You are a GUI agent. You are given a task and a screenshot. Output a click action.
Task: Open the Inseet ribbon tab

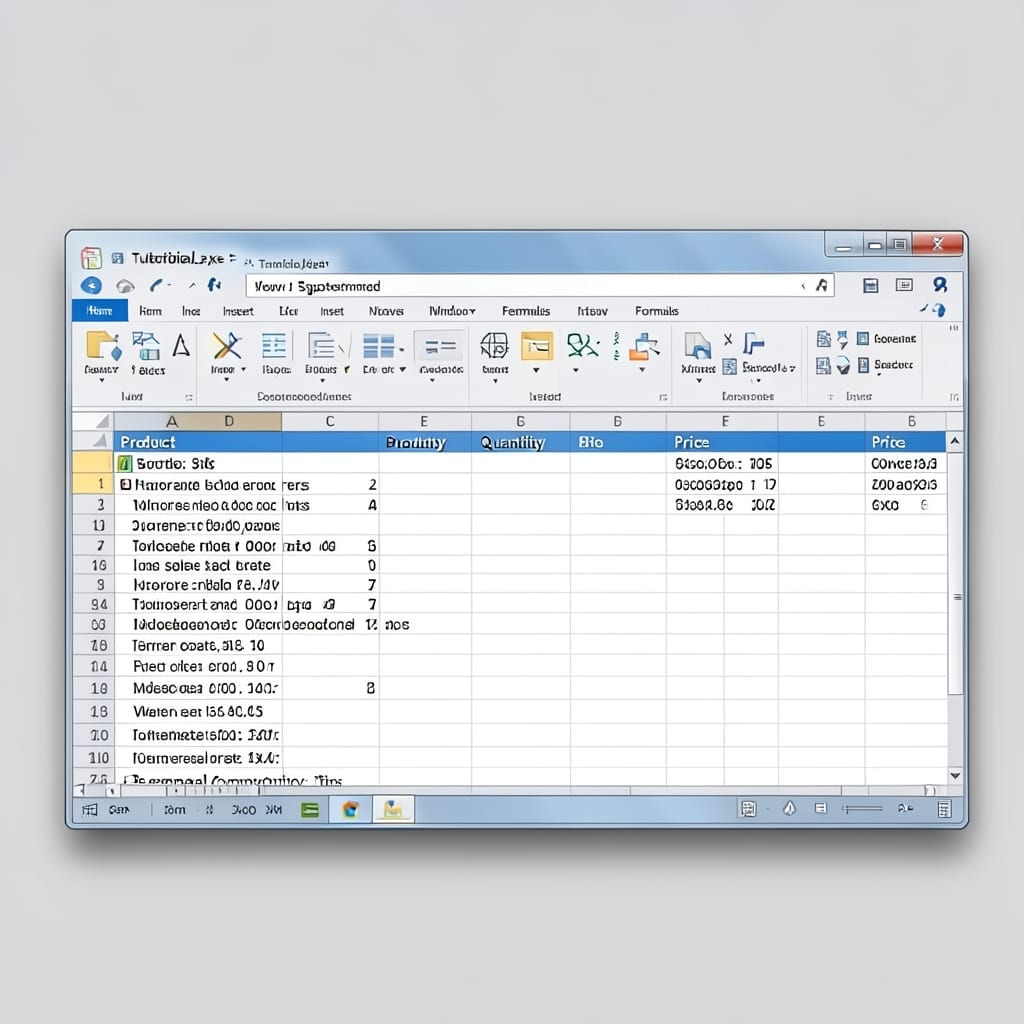(x=238, y=312)
